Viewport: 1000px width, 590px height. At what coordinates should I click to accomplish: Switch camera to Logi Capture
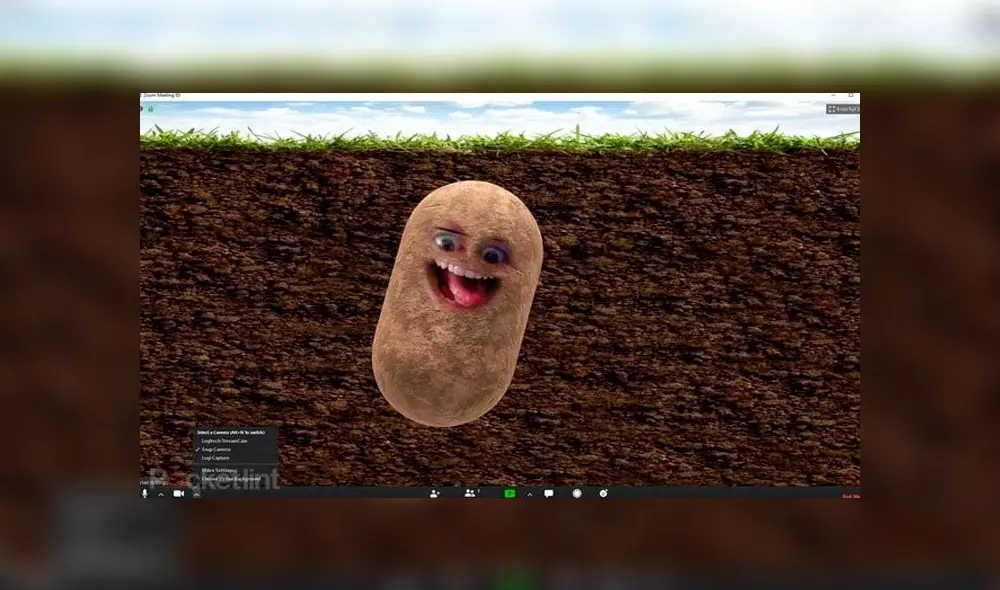pyautogui.click(x=218, y=457)
